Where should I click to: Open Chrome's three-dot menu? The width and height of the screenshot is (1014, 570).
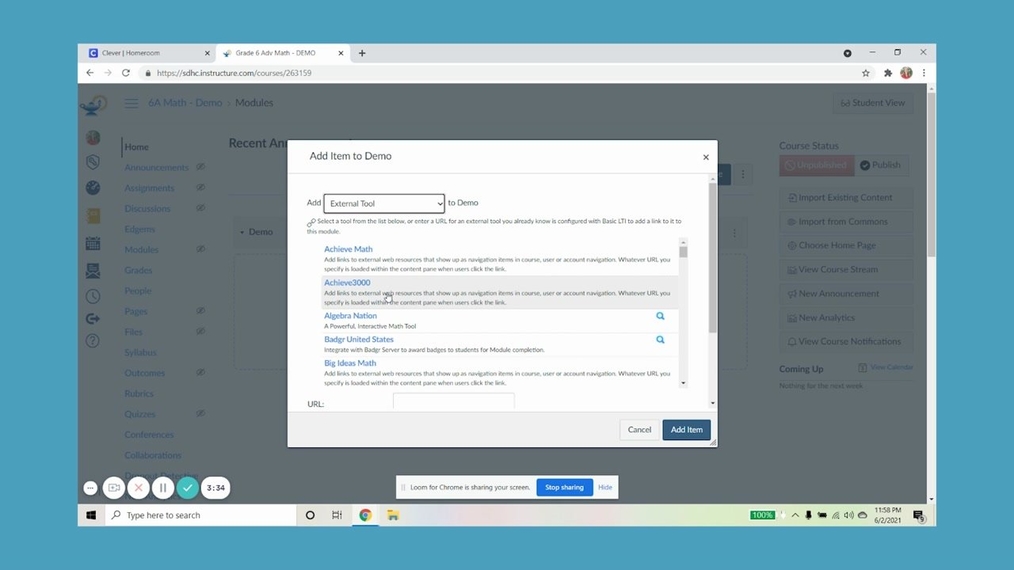click(x=923, y=73)
